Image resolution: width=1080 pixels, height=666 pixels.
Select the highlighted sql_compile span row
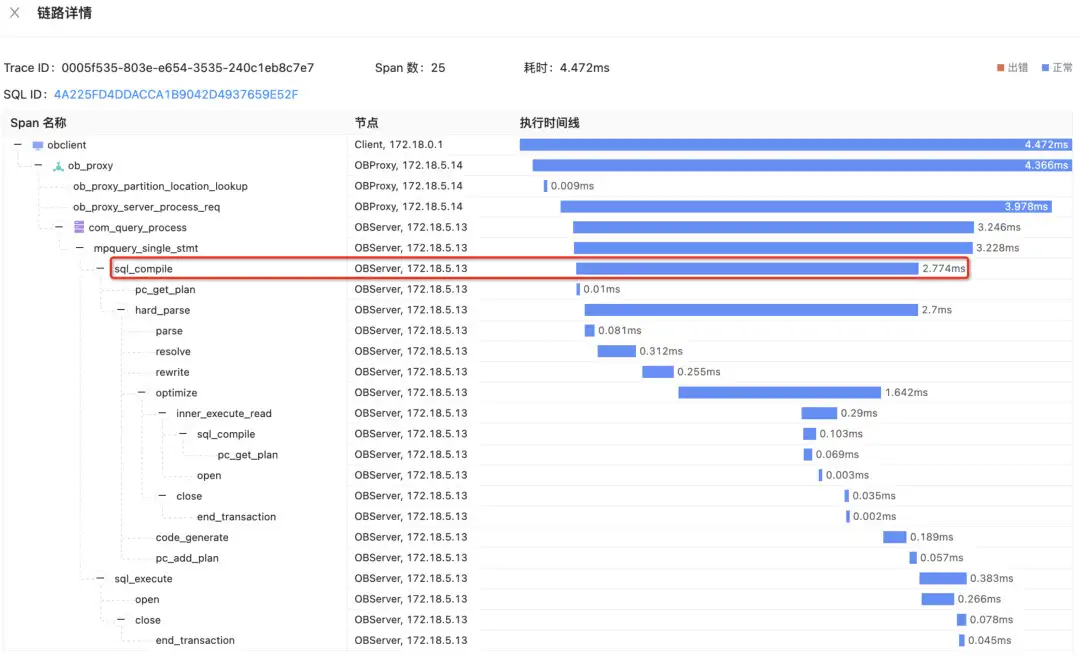tap(144, 269)
